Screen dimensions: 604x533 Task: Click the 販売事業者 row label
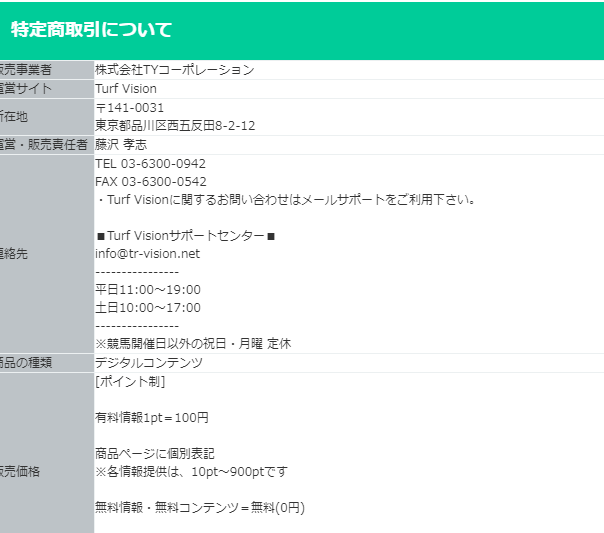point(25,70)
